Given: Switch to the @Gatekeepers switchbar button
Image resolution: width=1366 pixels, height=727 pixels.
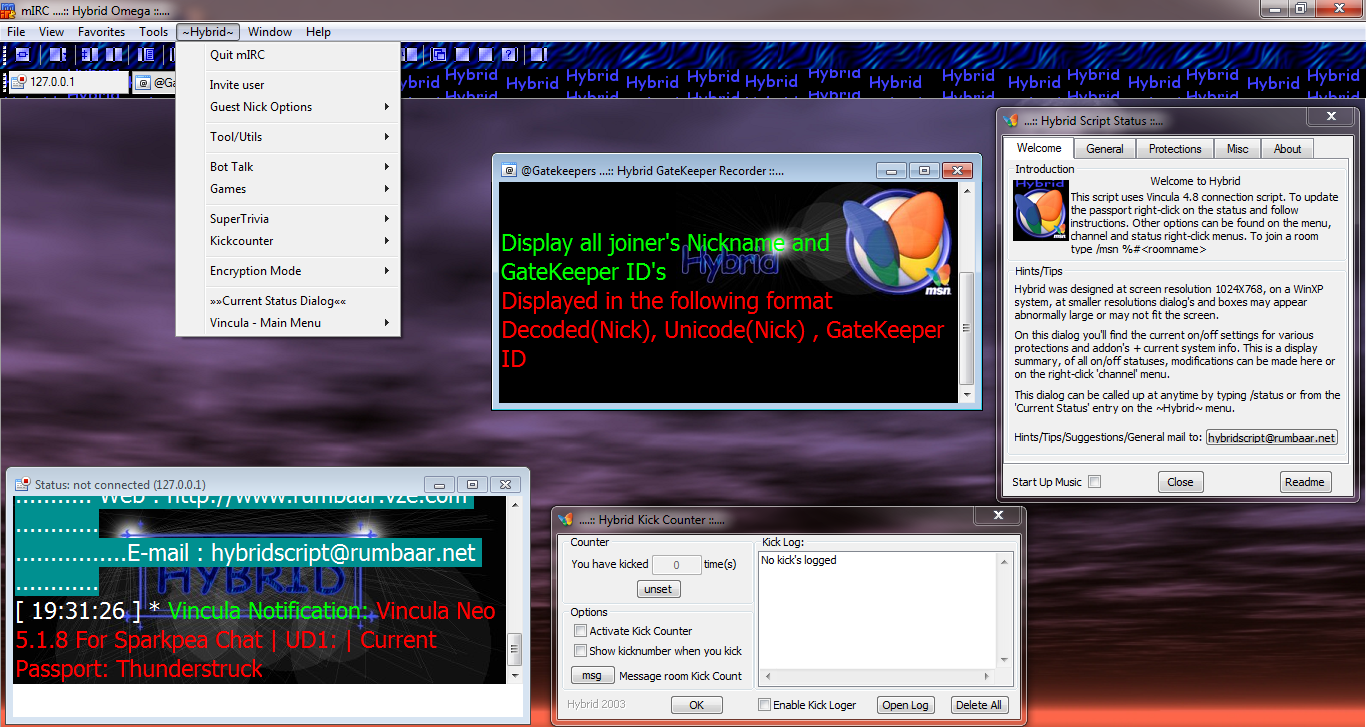Looking at the screenshot, I should (154, 82).
